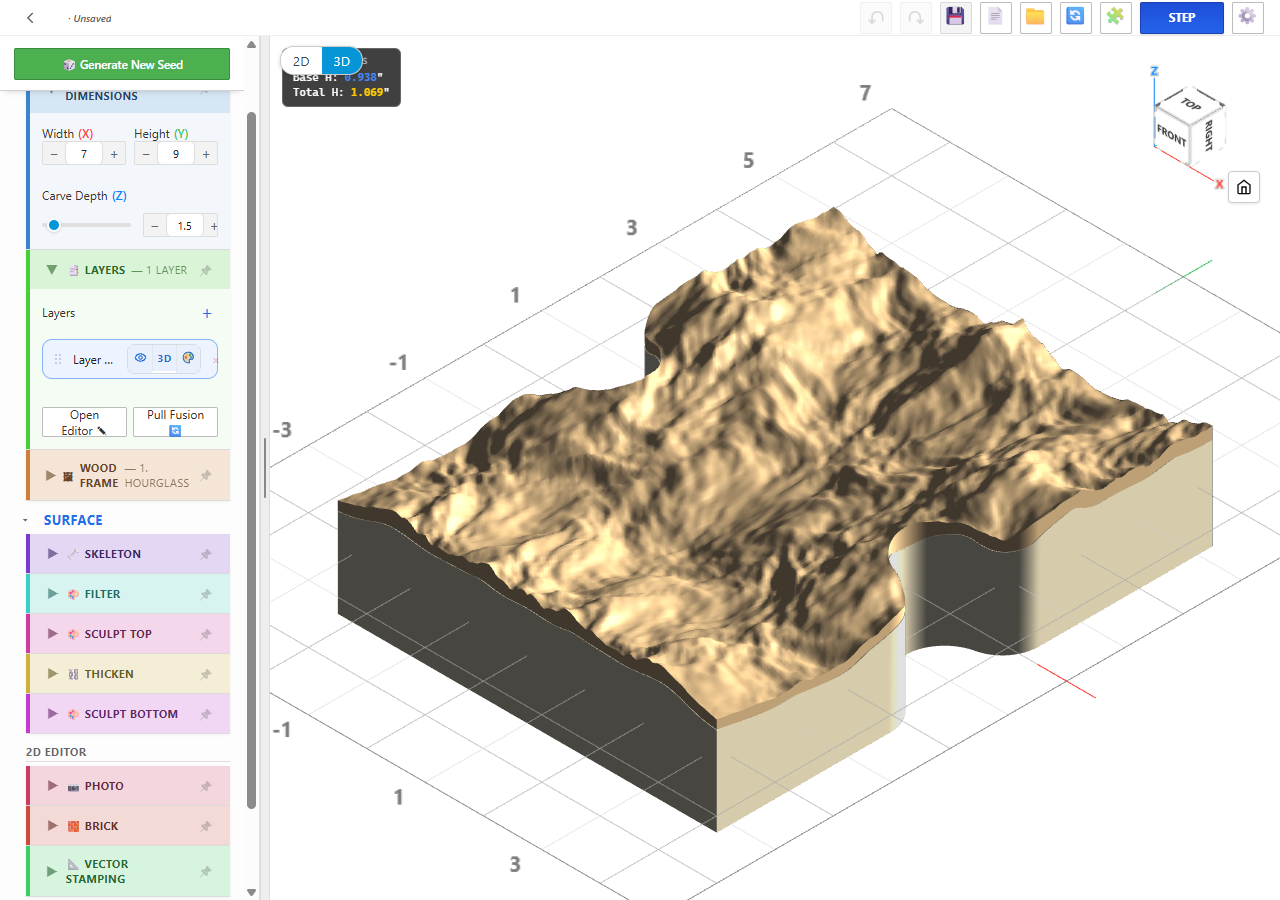Open the layer color palette icon
The image size is (1280, 900).
[x=188, y=358]
